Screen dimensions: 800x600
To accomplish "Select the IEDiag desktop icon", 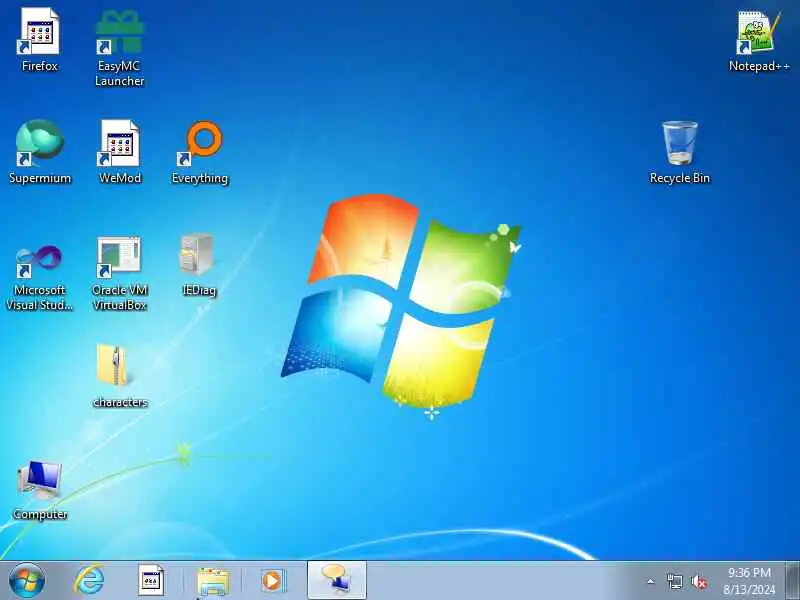I will pyautogui.click(x=199, y=264).
